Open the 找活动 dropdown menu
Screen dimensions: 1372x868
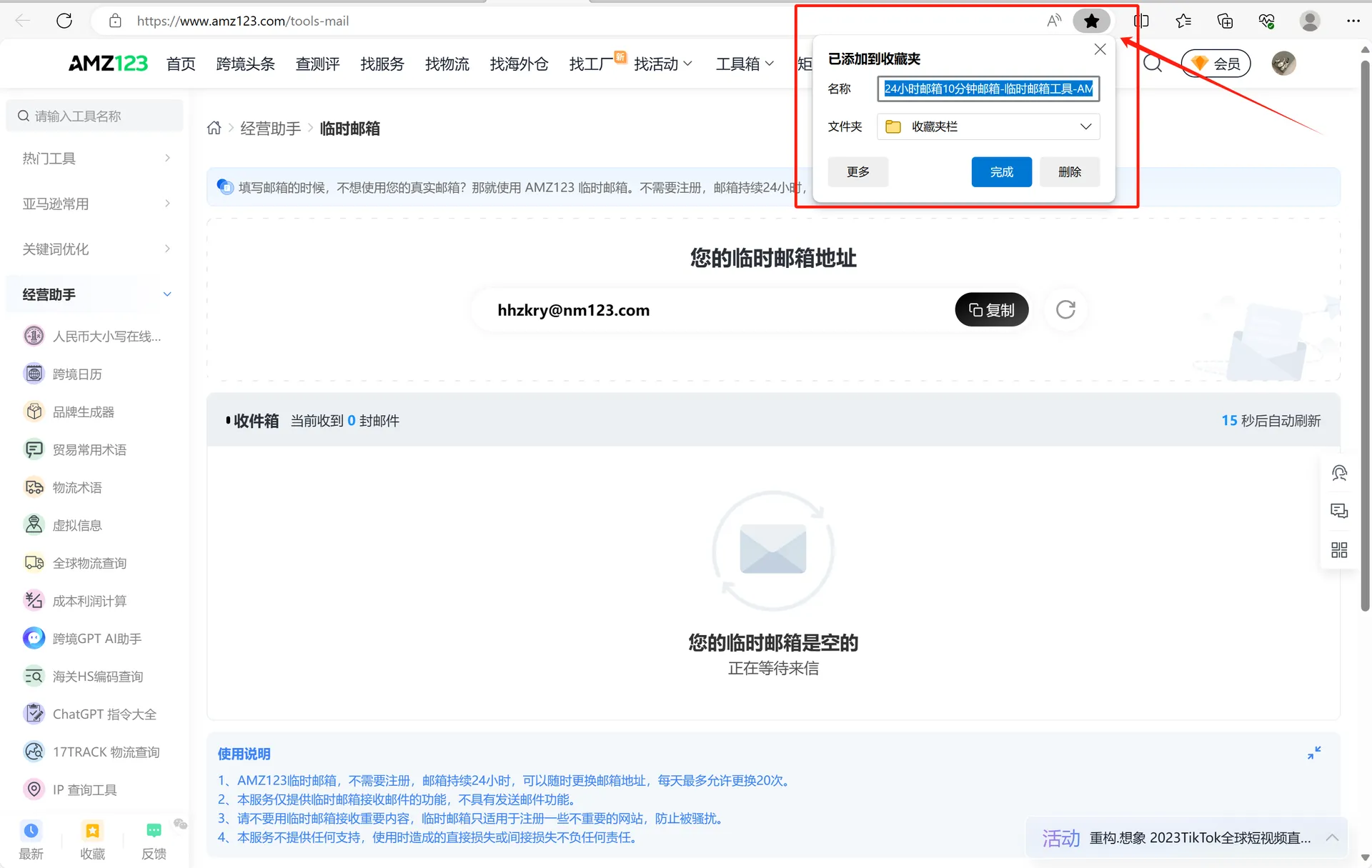(x=663, y=64)
